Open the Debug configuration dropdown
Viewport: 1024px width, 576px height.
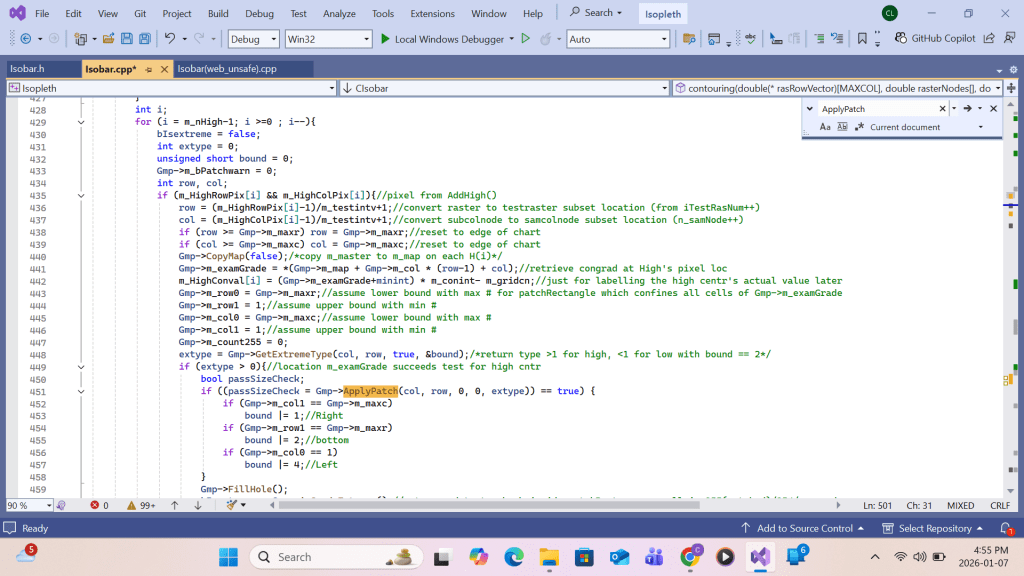click(x=253, y=39)
